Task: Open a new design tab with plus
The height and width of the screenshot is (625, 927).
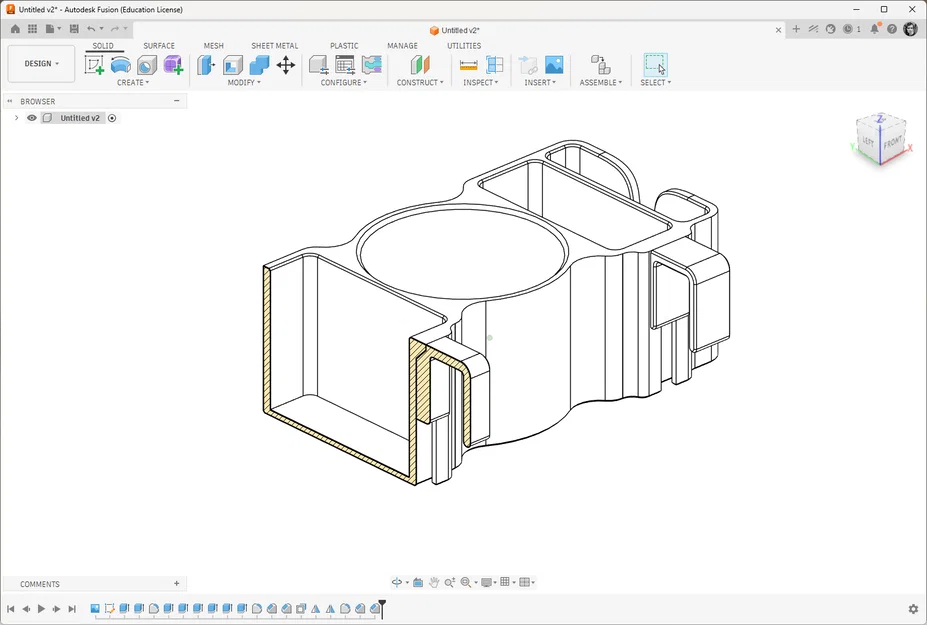Action: pos(796,29)
